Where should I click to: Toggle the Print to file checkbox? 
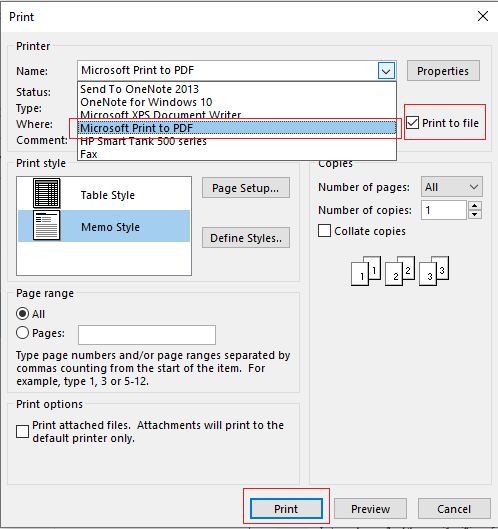pyautogui.click(x=412, y=123)
